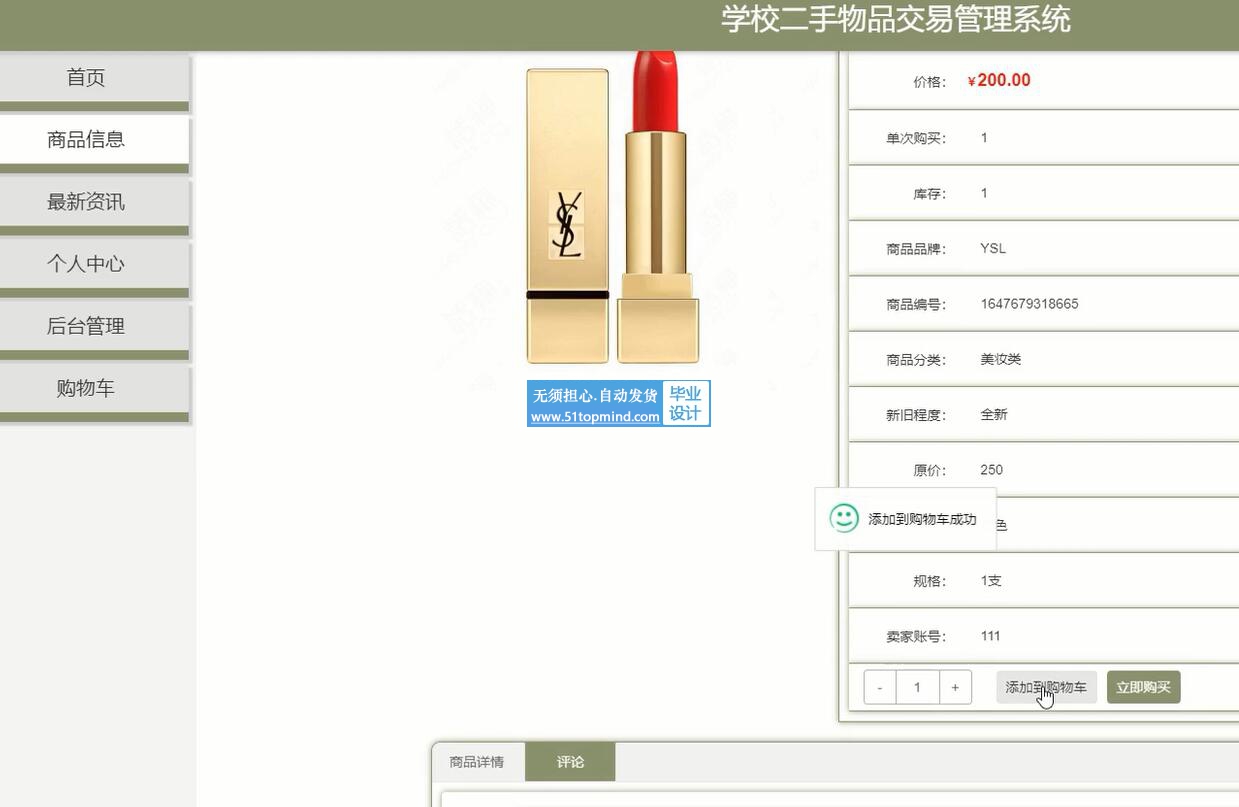Image resolution: width=1239 pixels, height=807 pixels.
Task: Click the 卖家账号 label
Action: pos(916,636)
